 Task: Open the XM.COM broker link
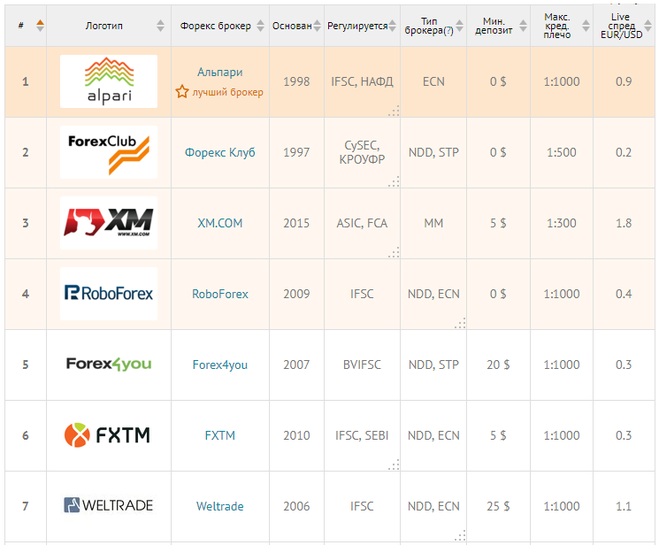click(x=220, y=223)
